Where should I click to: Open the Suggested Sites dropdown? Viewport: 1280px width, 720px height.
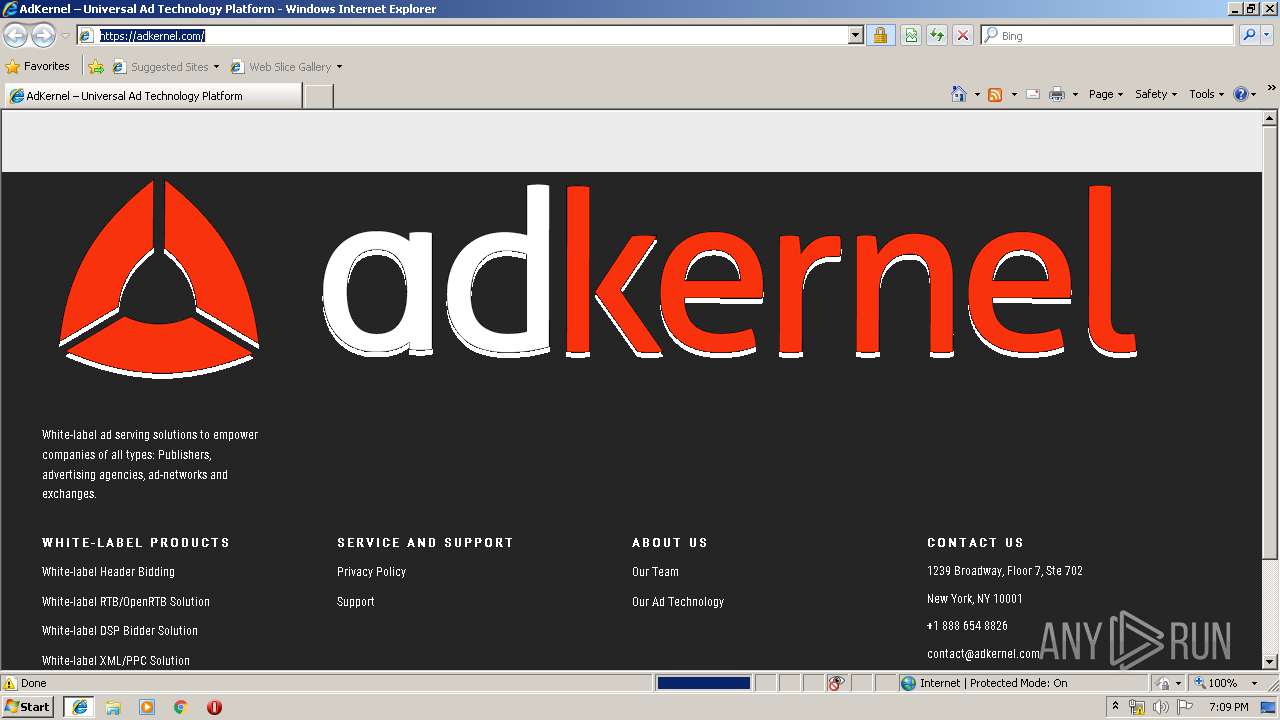pyautogui.click(x=166, y=67)
